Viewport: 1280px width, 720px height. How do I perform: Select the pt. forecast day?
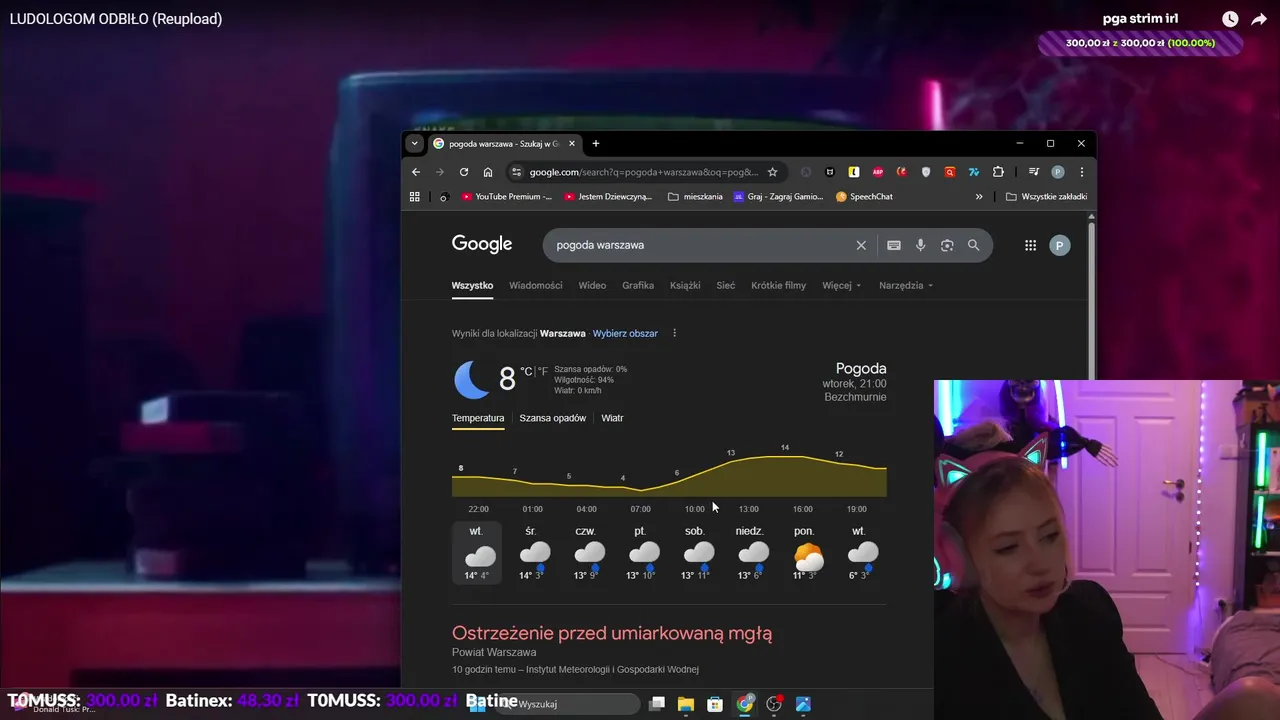(x=640, y=554)
